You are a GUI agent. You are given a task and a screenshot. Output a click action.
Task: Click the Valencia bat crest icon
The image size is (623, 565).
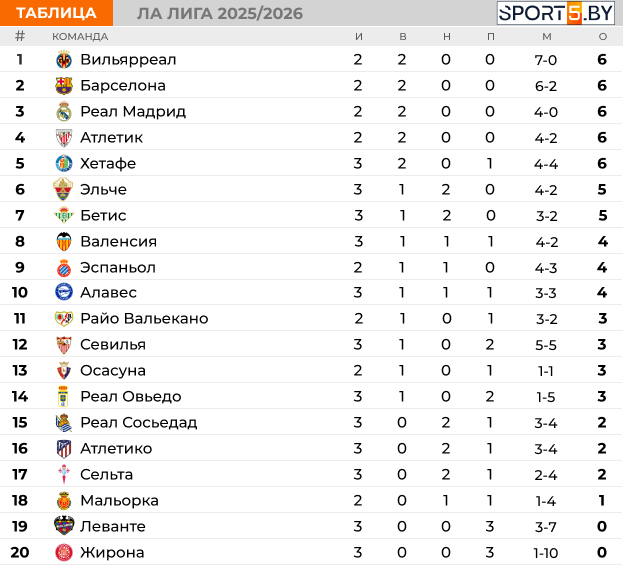tap(64, 242)
